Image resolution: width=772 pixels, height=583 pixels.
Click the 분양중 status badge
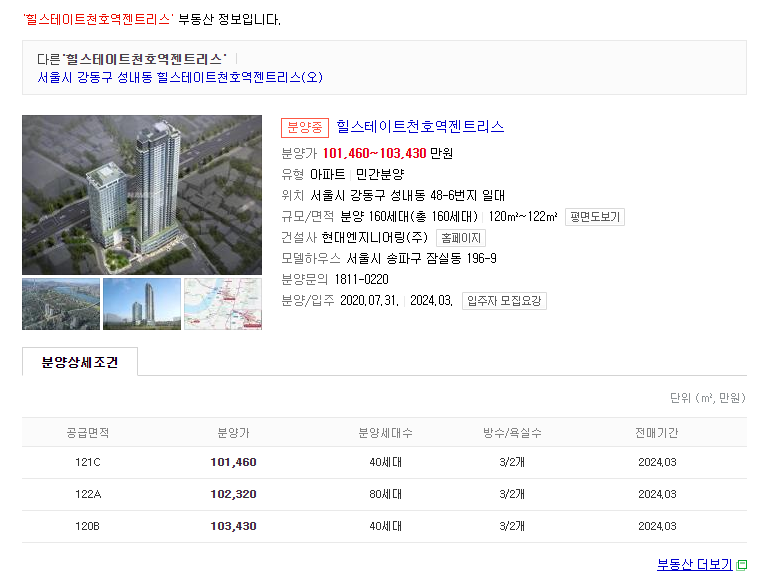[305, 128]
